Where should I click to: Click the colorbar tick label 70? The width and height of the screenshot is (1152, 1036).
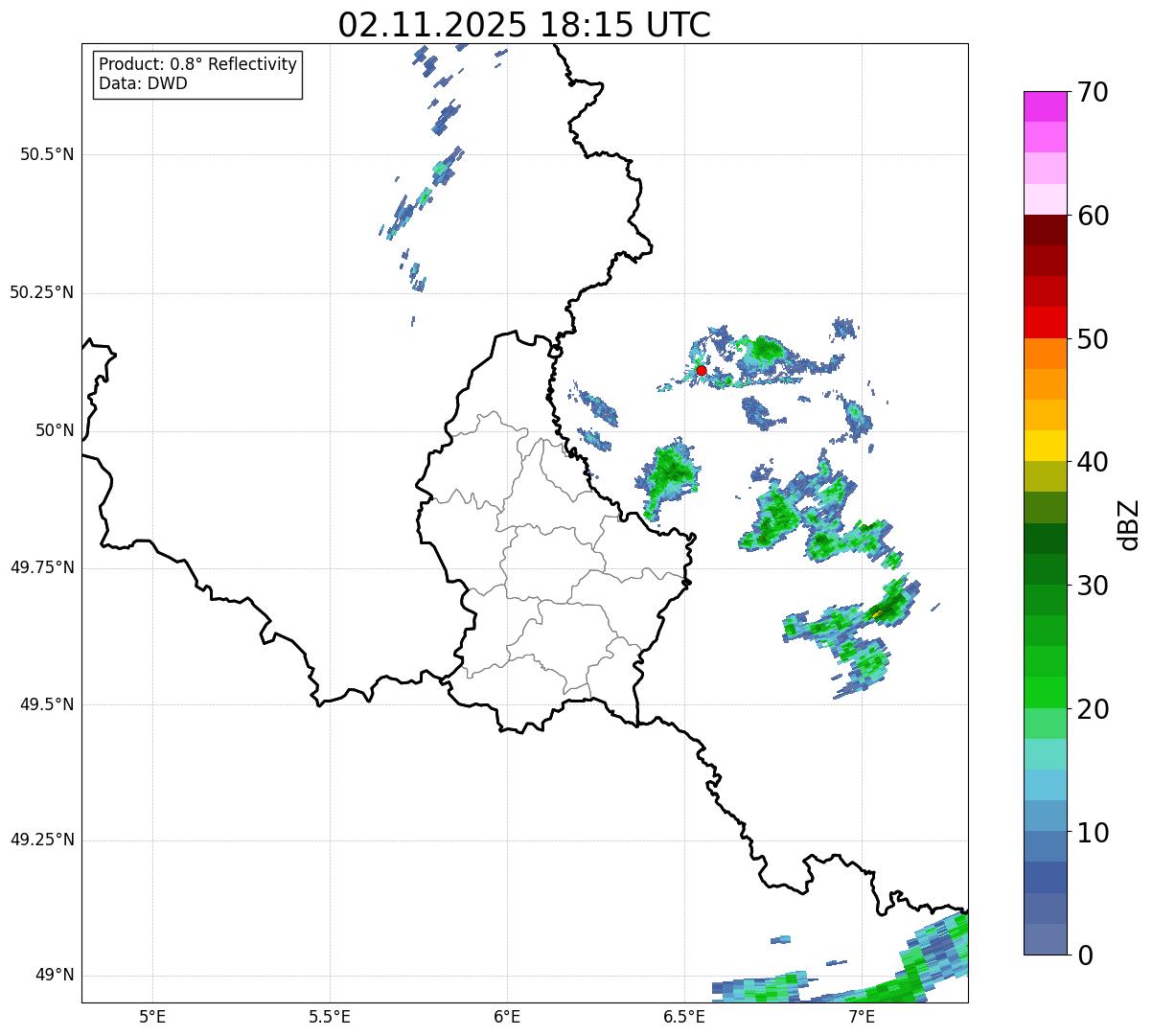[x=1093, y=92]
